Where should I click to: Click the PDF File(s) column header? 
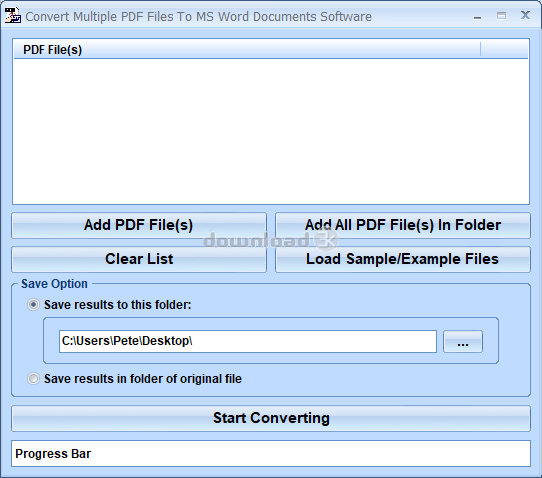[x=247, y=49]
